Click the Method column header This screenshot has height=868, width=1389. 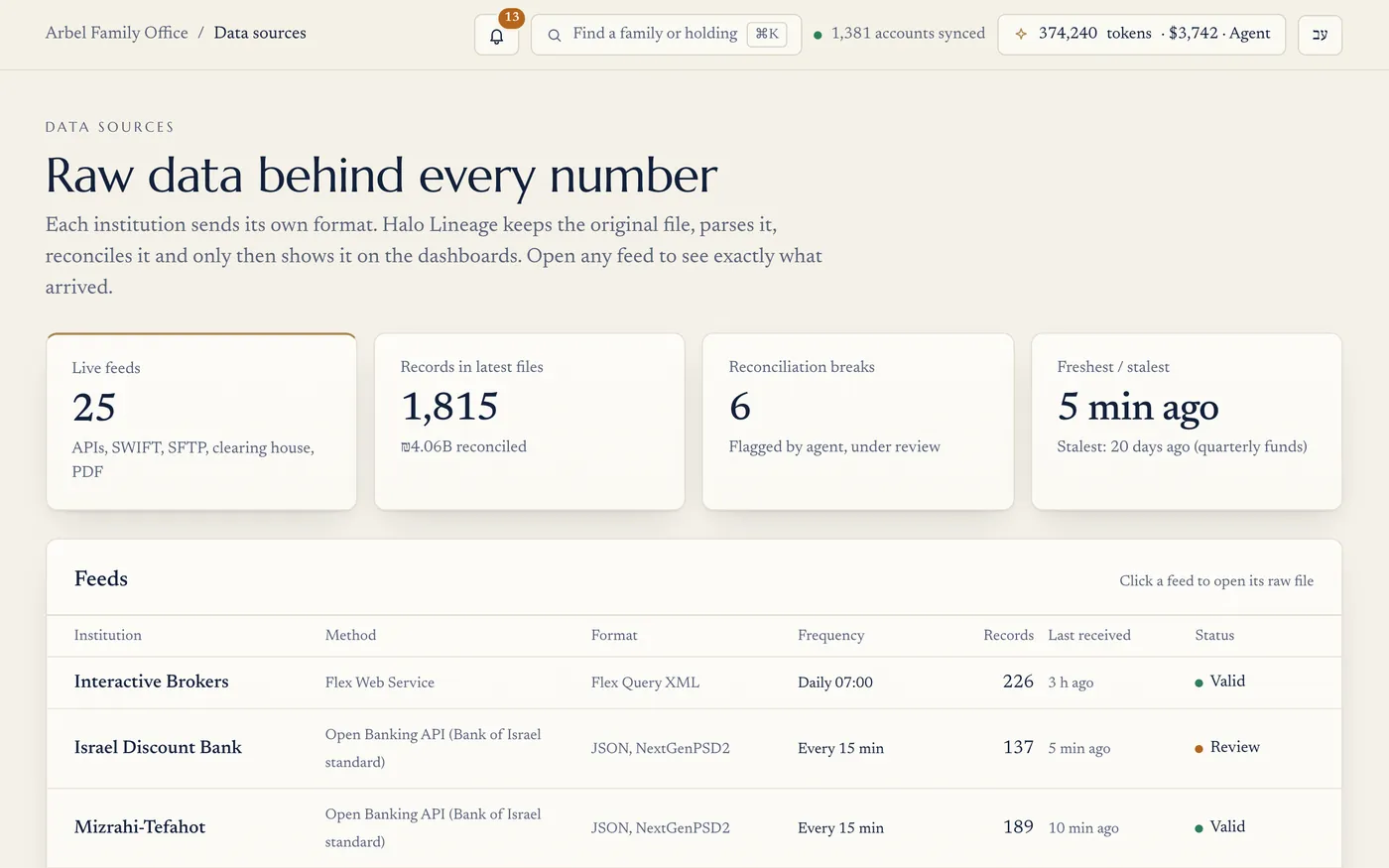[351, 635]
